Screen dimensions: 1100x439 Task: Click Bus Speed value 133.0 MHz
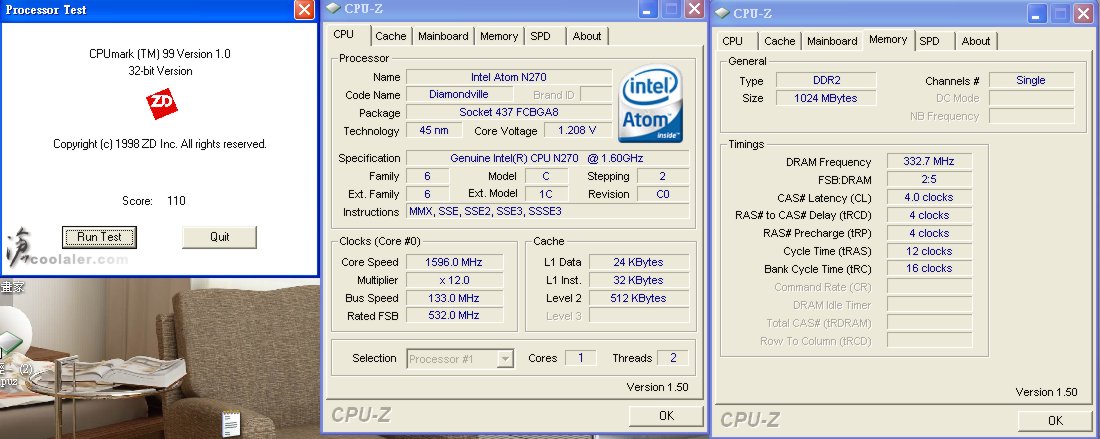click(x=453, y=298)
